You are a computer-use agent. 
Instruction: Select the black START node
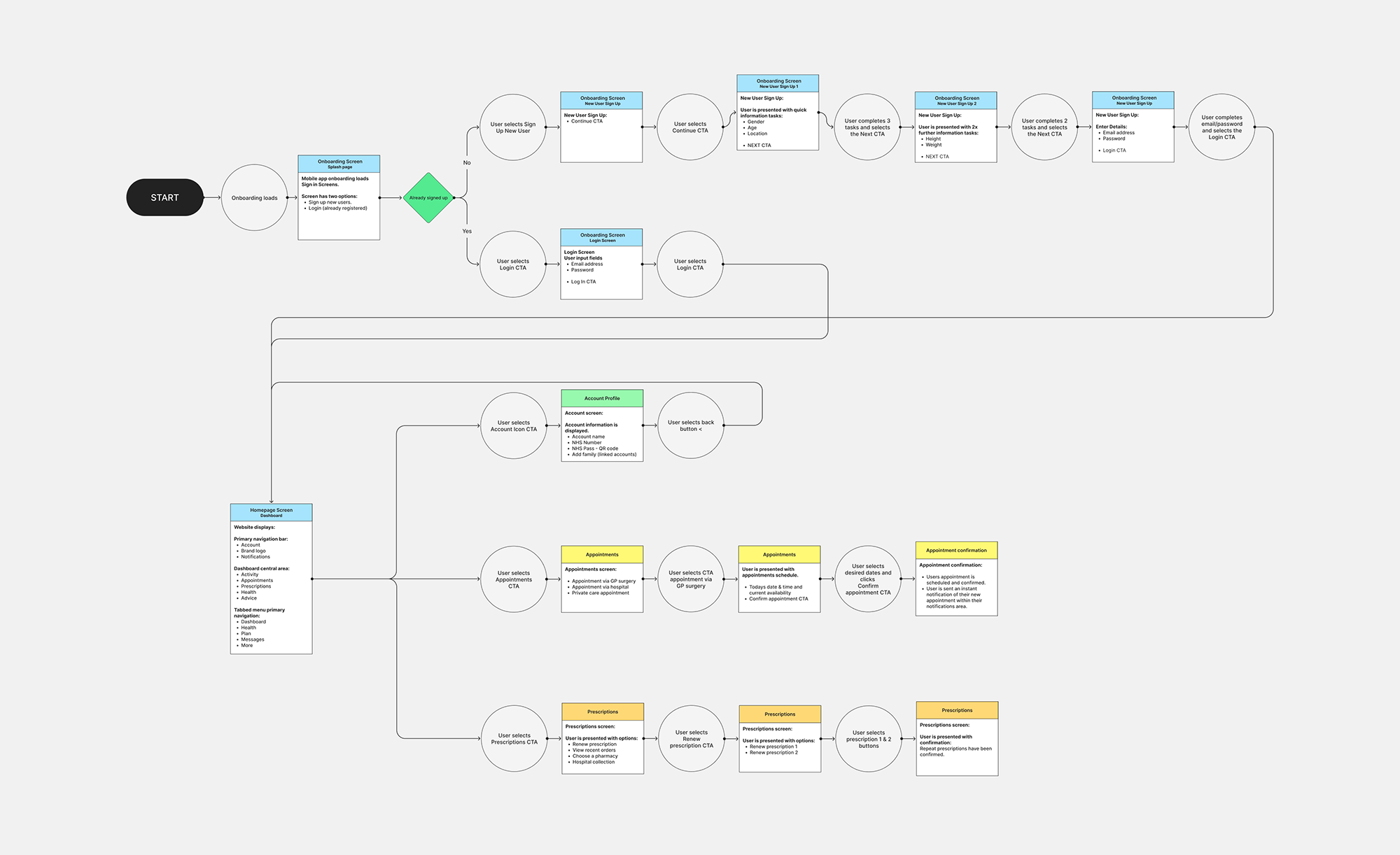click(164, 197)
